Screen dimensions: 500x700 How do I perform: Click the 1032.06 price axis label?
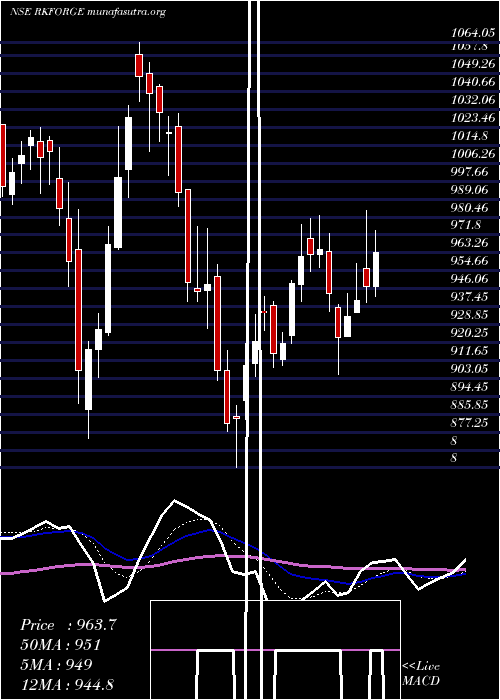473,100
